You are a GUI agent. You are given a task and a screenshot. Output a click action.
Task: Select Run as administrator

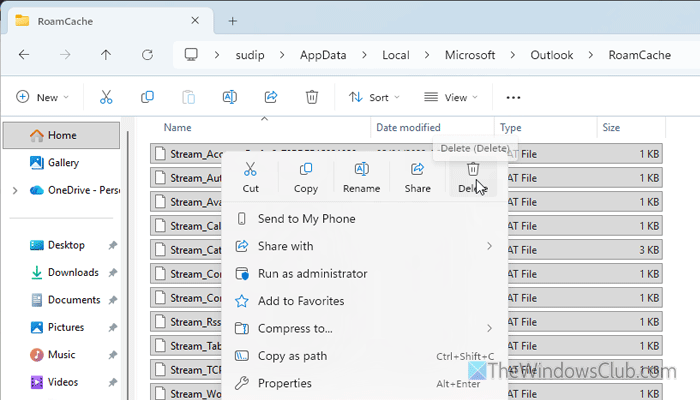tap(364, 274)
